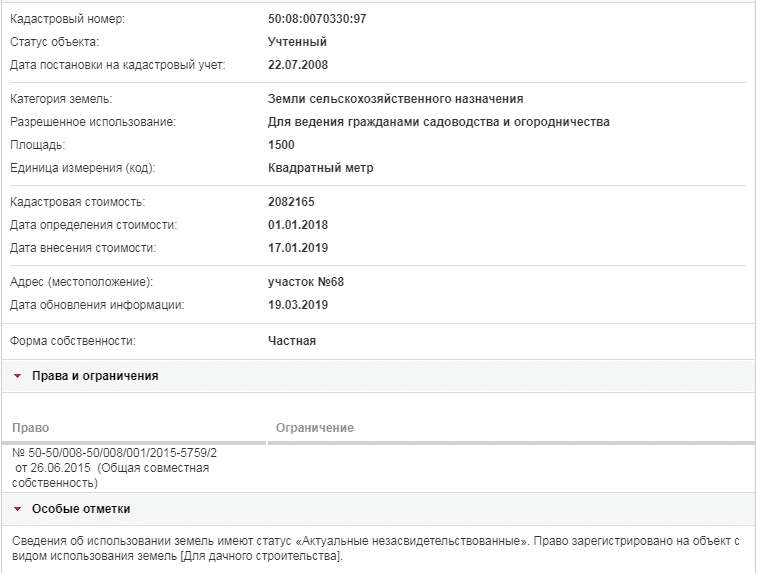Click ownership form value Частная

tap(292, 341)
